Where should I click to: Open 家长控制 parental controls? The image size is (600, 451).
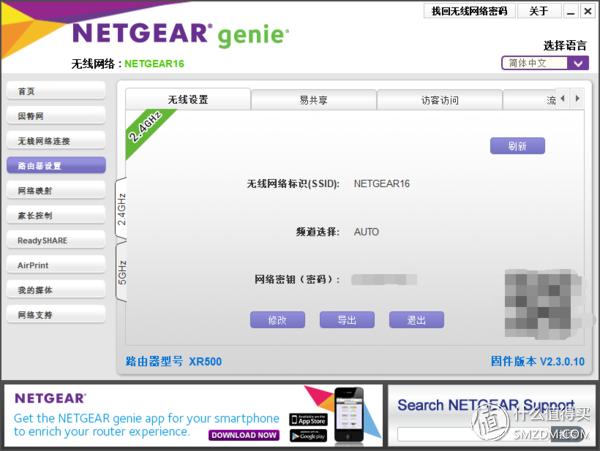click(x=56, y=215)
